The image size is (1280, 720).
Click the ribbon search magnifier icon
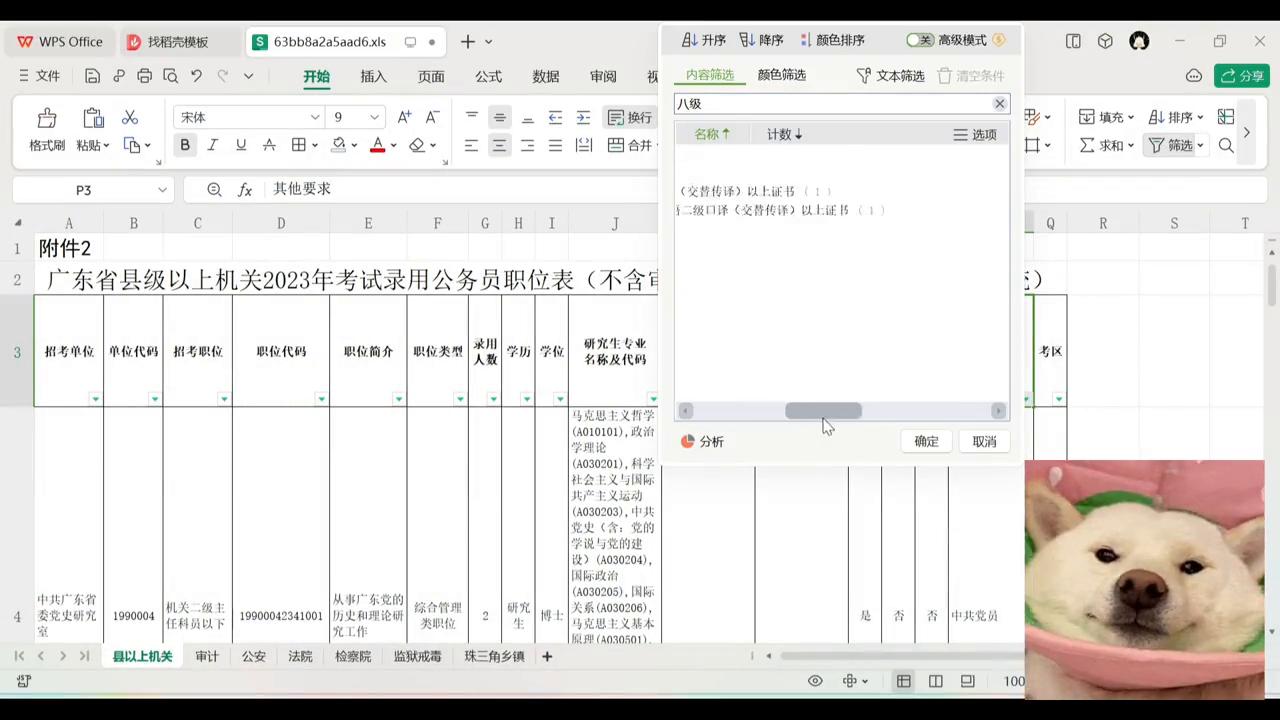1226,146
